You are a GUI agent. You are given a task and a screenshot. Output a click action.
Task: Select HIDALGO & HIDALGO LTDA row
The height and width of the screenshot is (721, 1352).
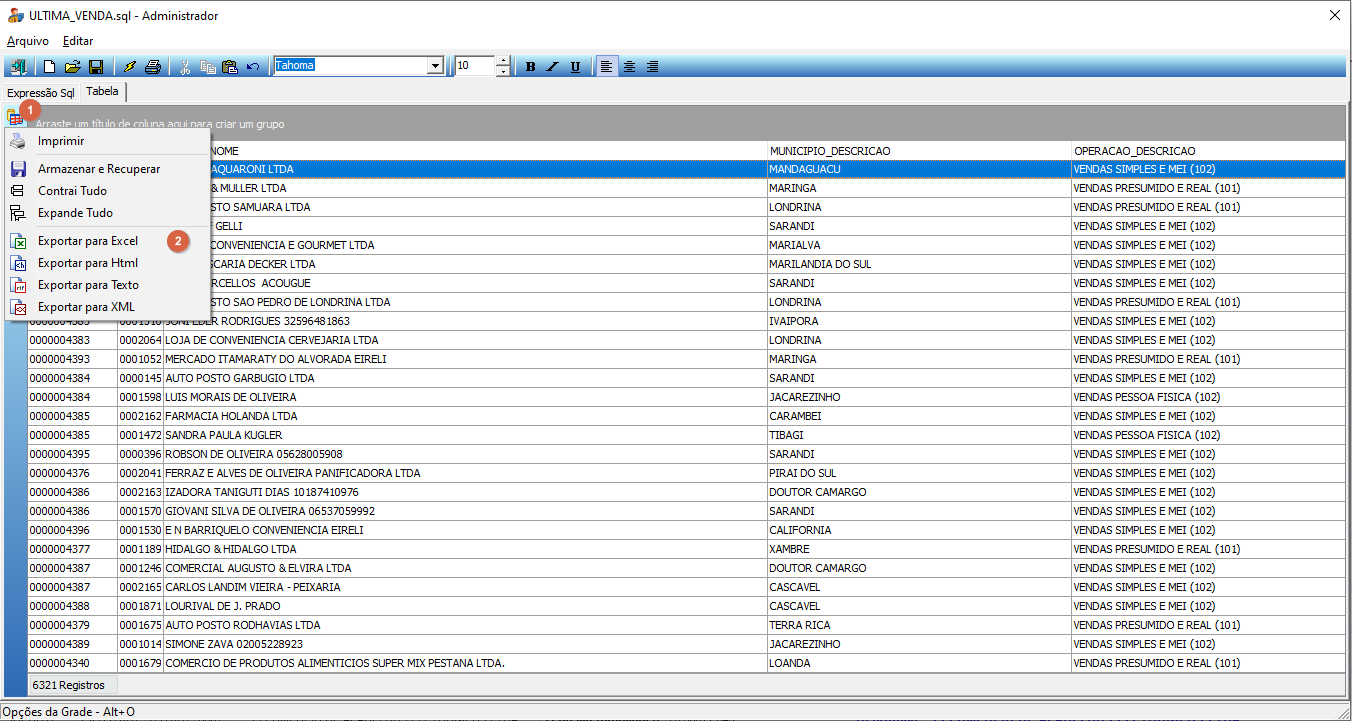click(x=686, y=550)
